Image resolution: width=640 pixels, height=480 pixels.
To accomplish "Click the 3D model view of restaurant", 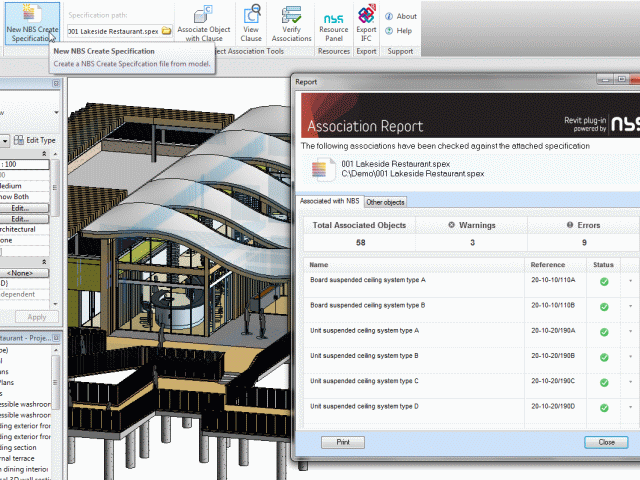I will (x=180, y=278).
